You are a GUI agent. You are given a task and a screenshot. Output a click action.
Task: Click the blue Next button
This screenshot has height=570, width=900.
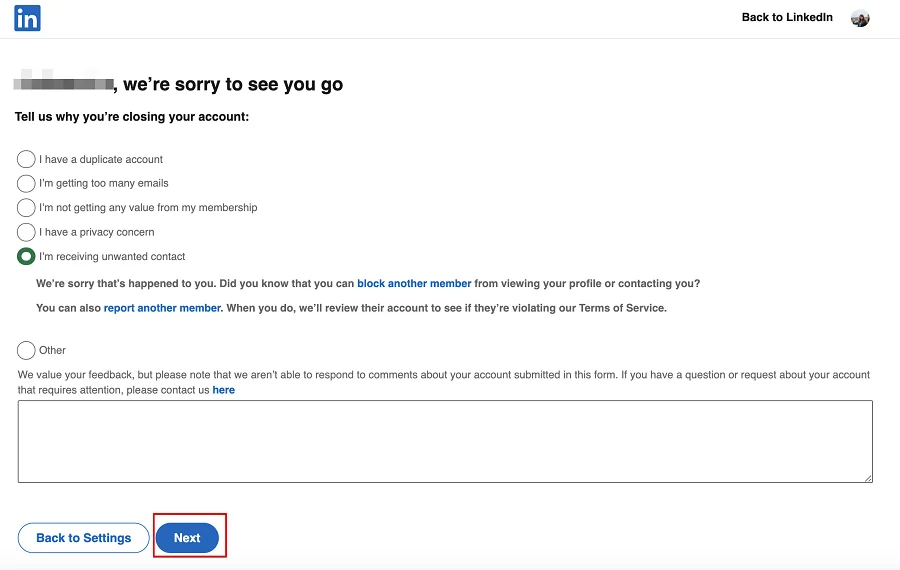(x=187, y=538)
